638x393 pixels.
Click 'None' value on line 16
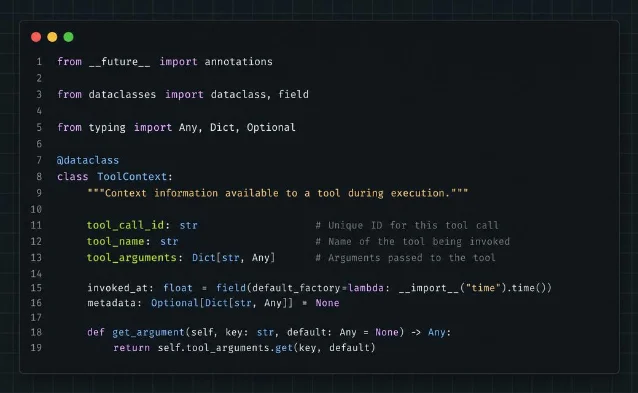327,303
